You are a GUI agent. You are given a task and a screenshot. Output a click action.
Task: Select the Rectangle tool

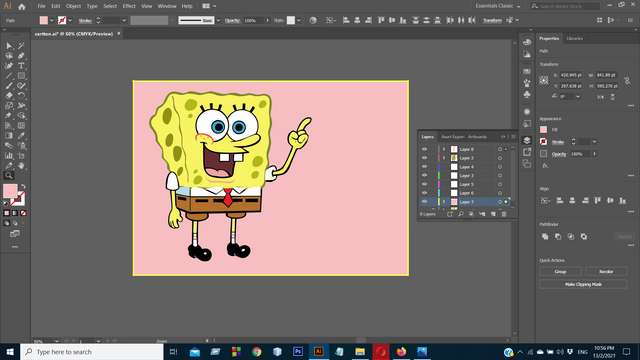pos(21,76)
